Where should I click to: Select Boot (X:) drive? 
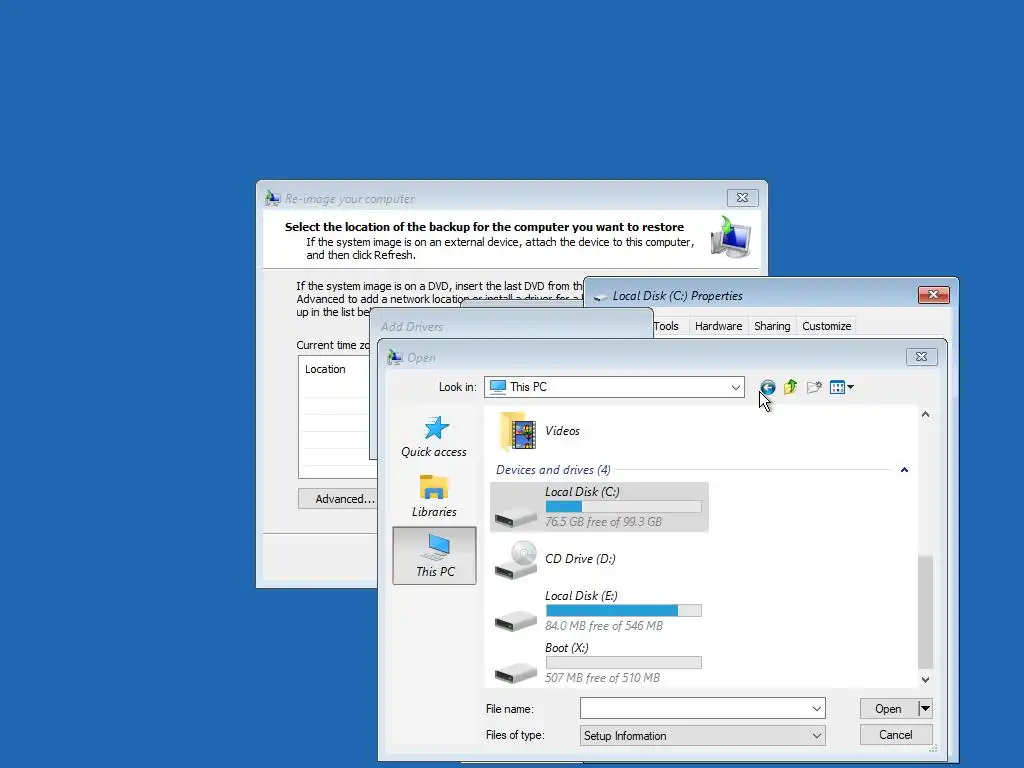(x=598, y=663)
